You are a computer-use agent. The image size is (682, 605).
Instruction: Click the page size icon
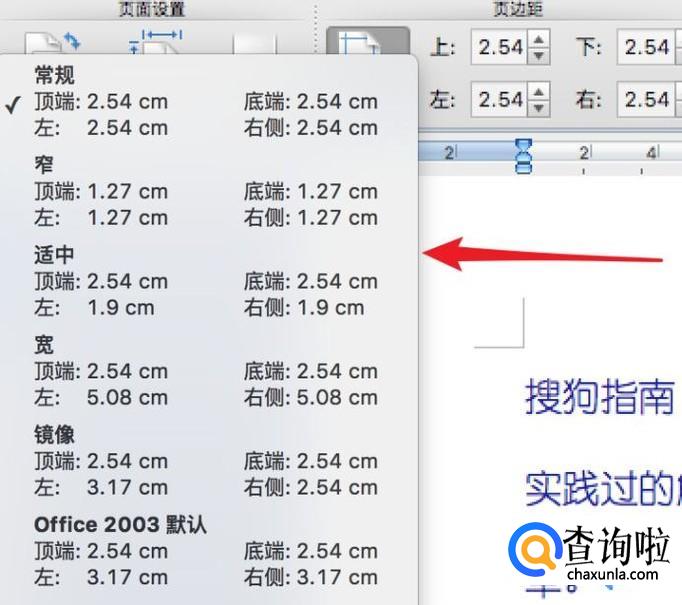[x=155, y=44]
